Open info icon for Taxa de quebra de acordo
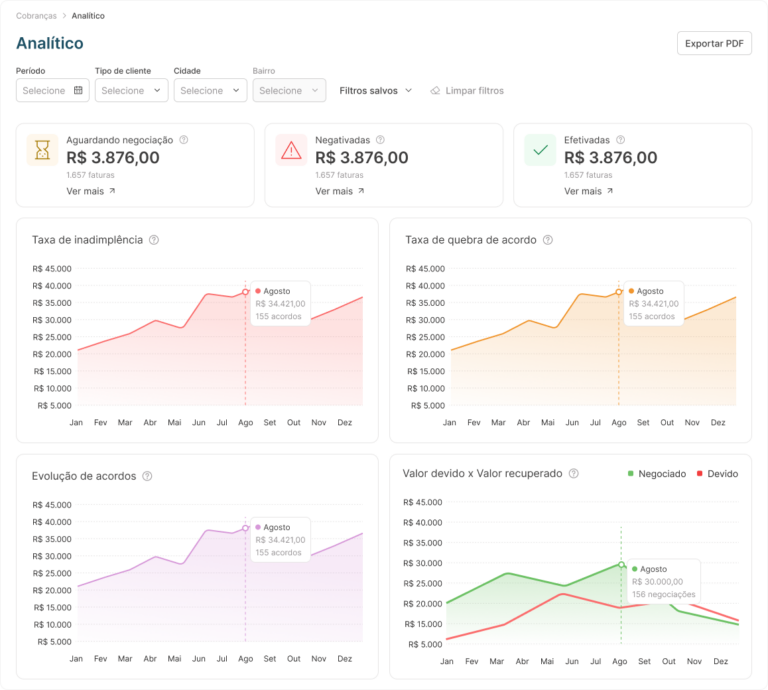Screen dimensions: 768x690 pyautogui.click(x=548, y=240)
